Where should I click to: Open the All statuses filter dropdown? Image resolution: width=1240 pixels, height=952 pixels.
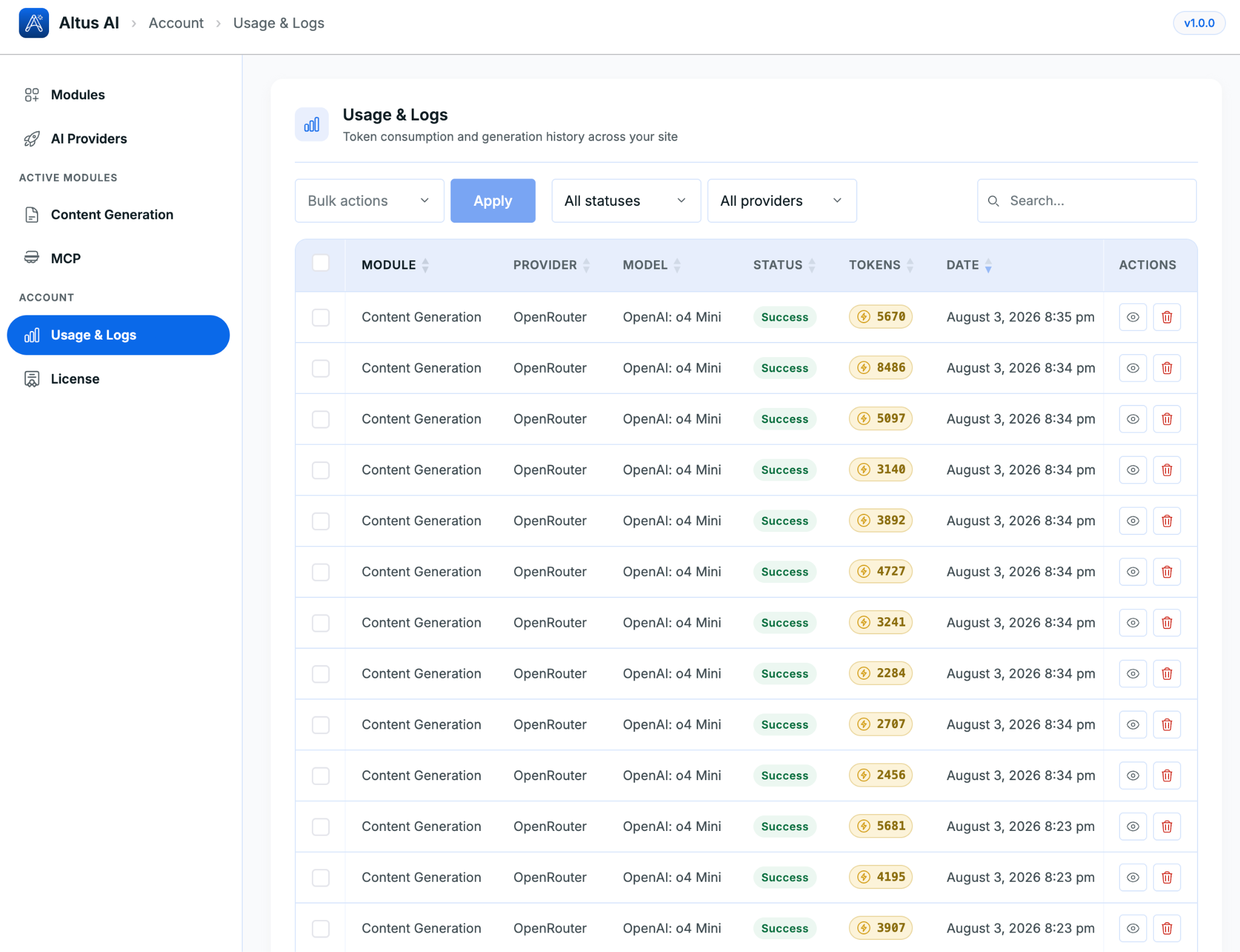pyautogui.click(x=626, y=201)
